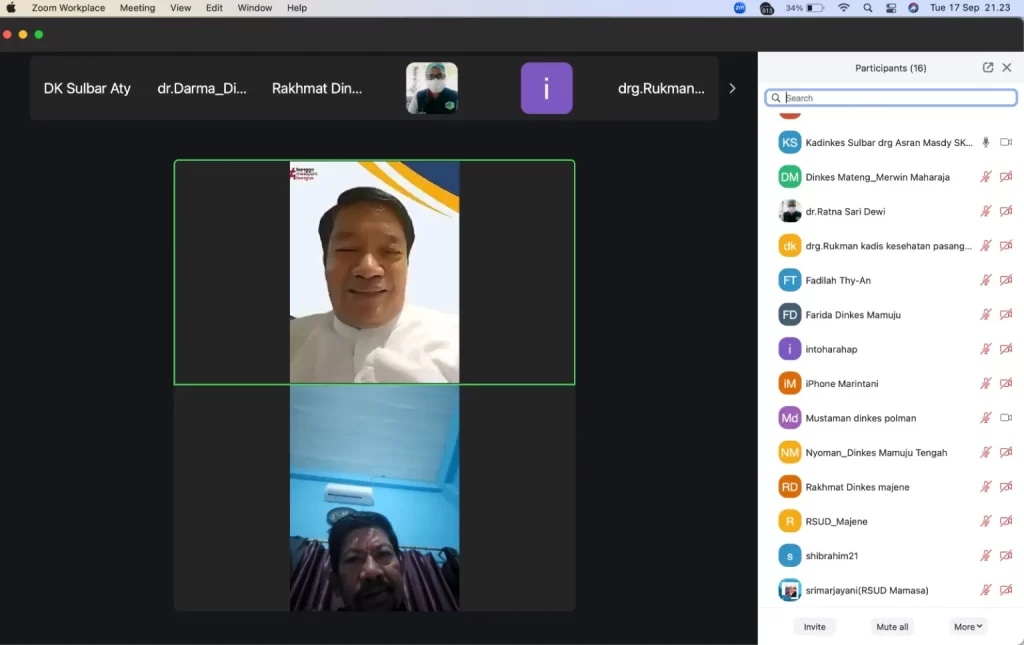This screenshot has width=1024, height=645.
Task: Pop out the Participants panel
Action: click(x=987, y=68)
